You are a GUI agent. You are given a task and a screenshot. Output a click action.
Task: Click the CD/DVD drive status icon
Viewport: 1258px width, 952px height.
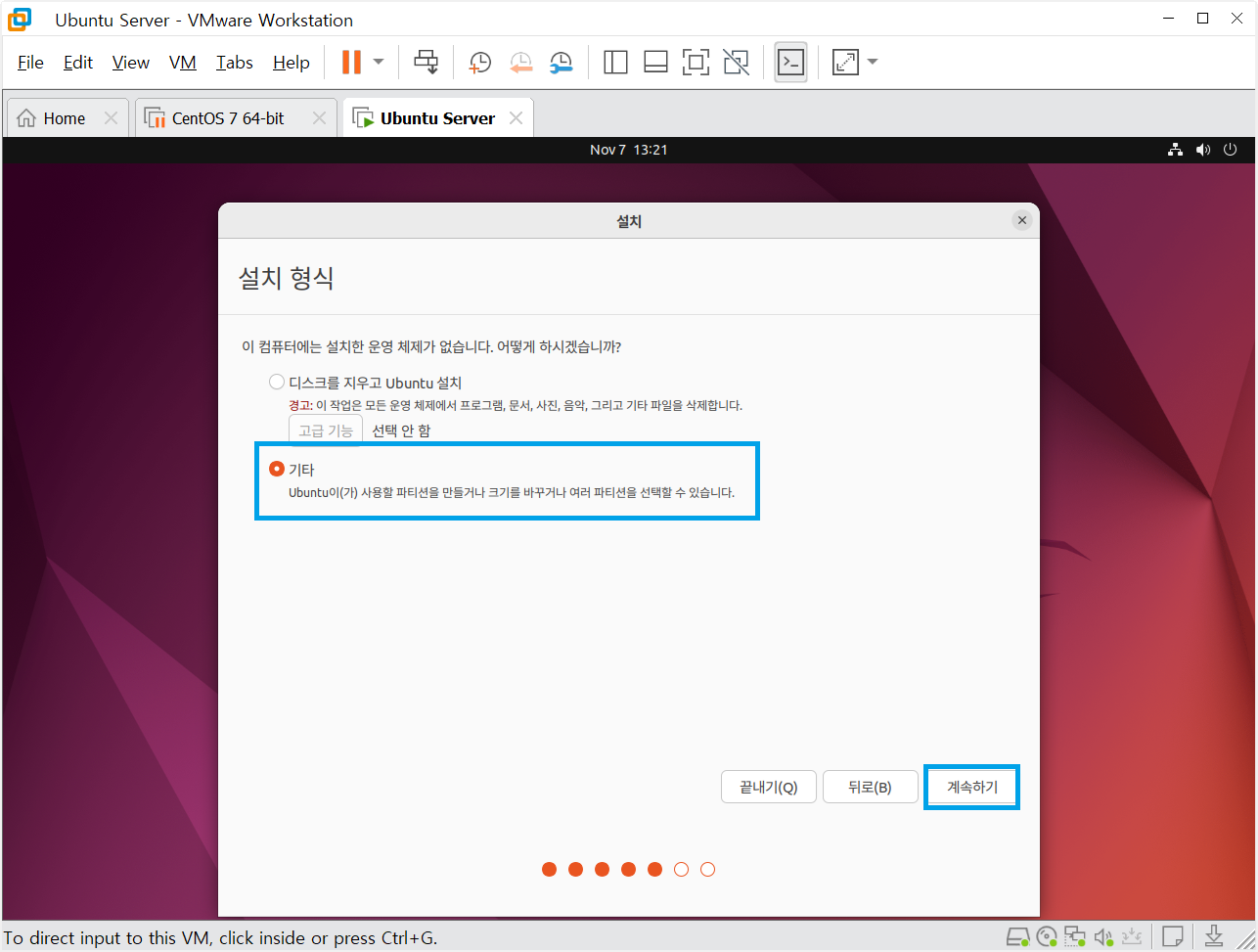[1048, 937]
